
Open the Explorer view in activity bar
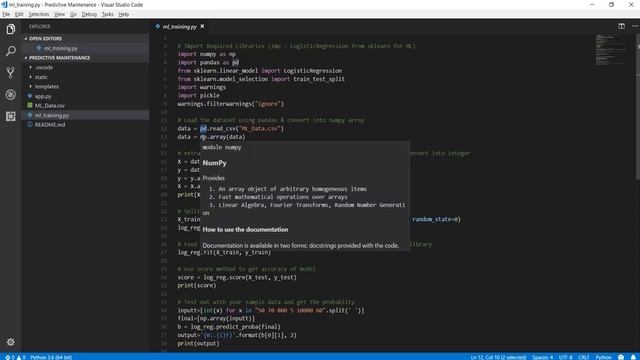pyautogui.click(x=11, y=29)
